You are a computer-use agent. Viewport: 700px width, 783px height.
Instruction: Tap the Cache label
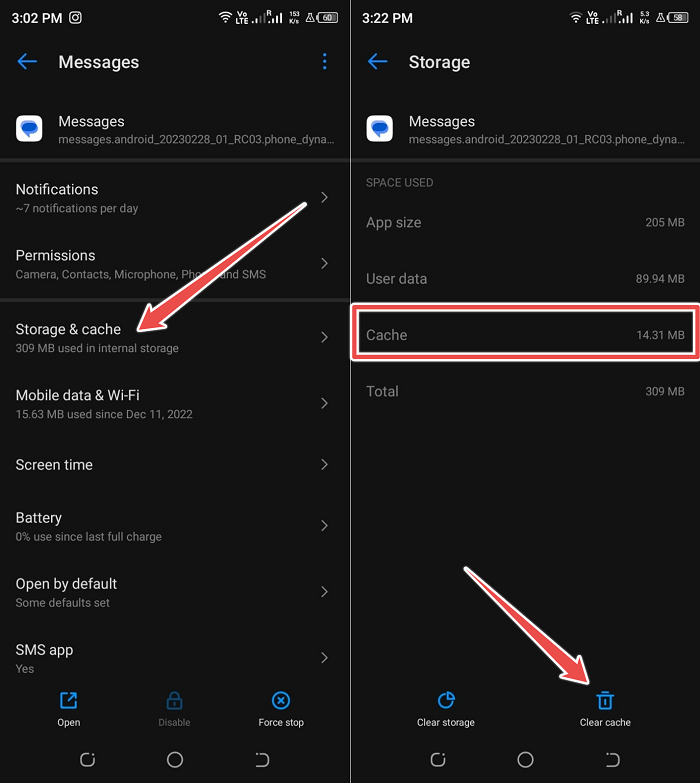386,335
